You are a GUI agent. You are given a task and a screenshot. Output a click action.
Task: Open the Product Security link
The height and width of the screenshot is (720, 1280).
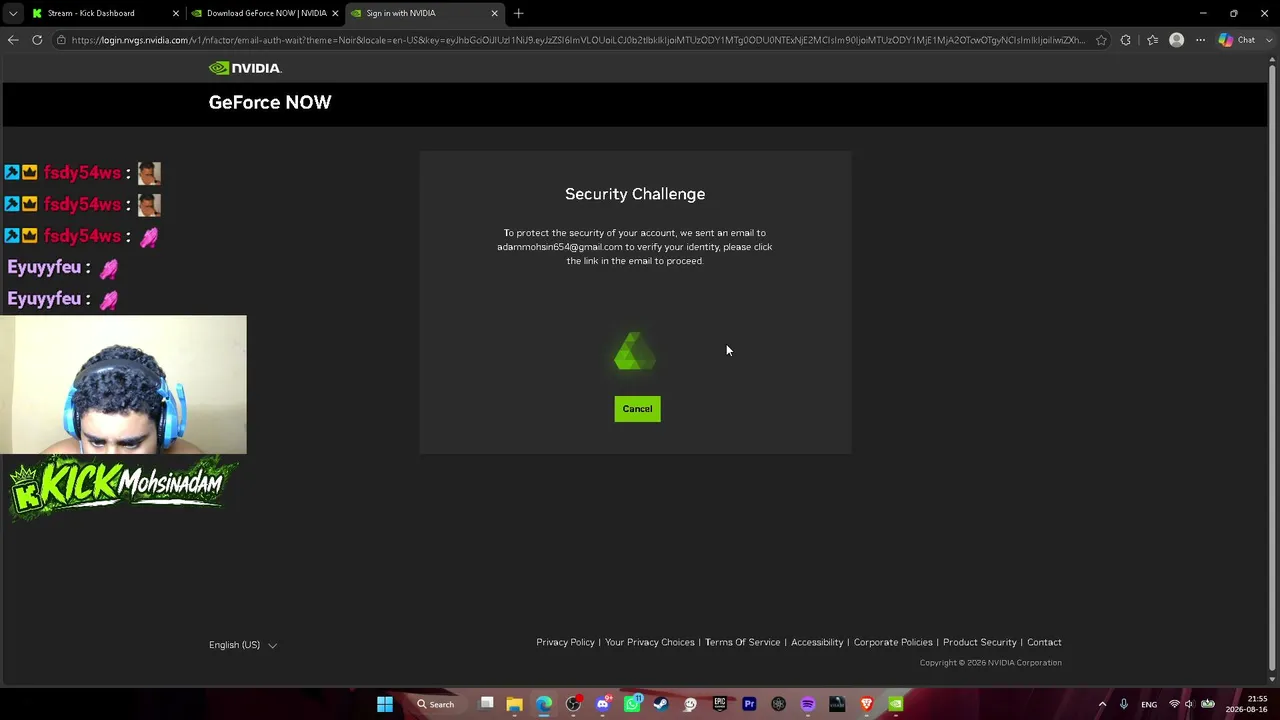click(x=980, y=642)
